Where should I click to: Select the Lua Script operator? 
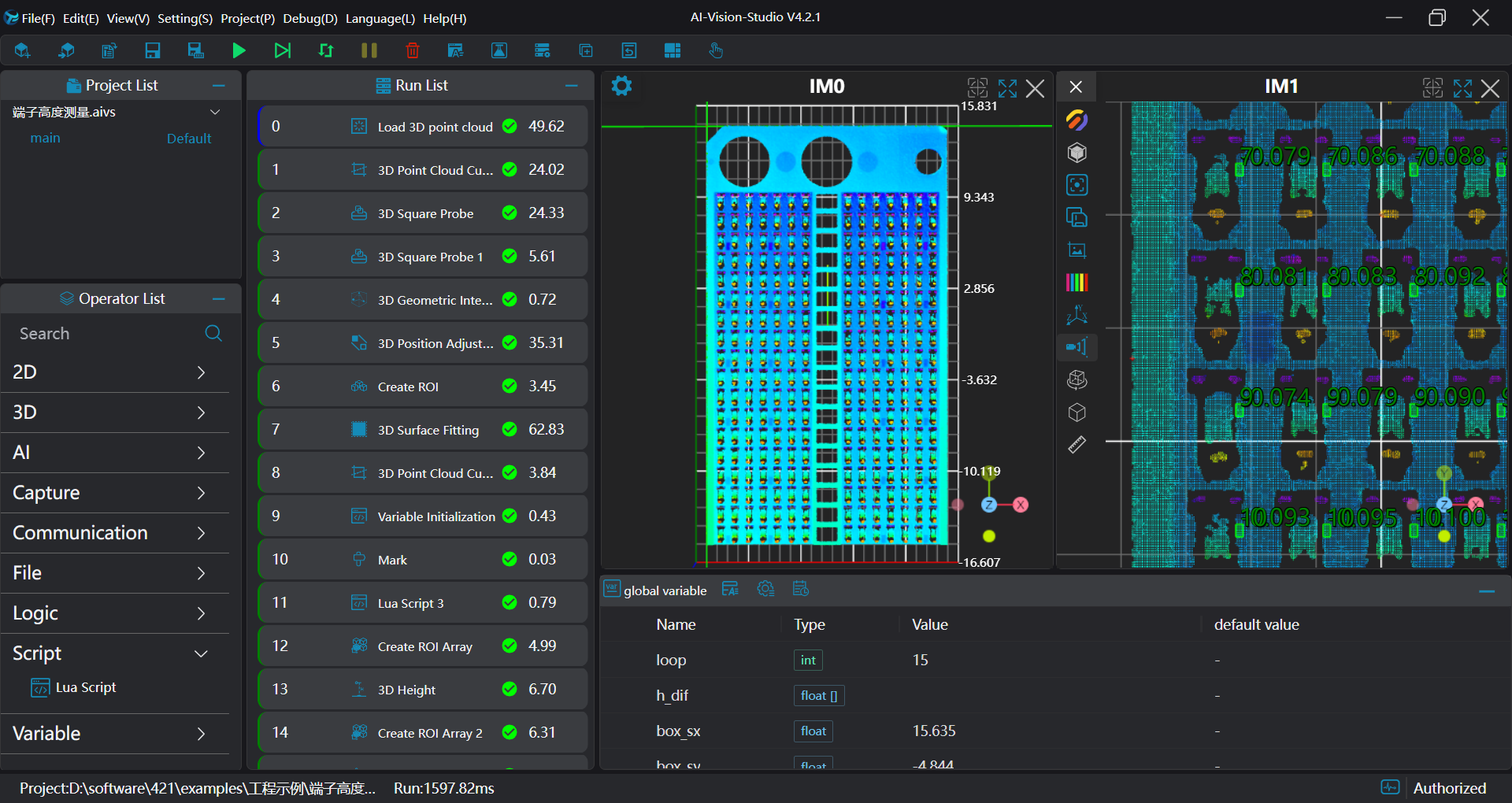(x=85, y=687)
